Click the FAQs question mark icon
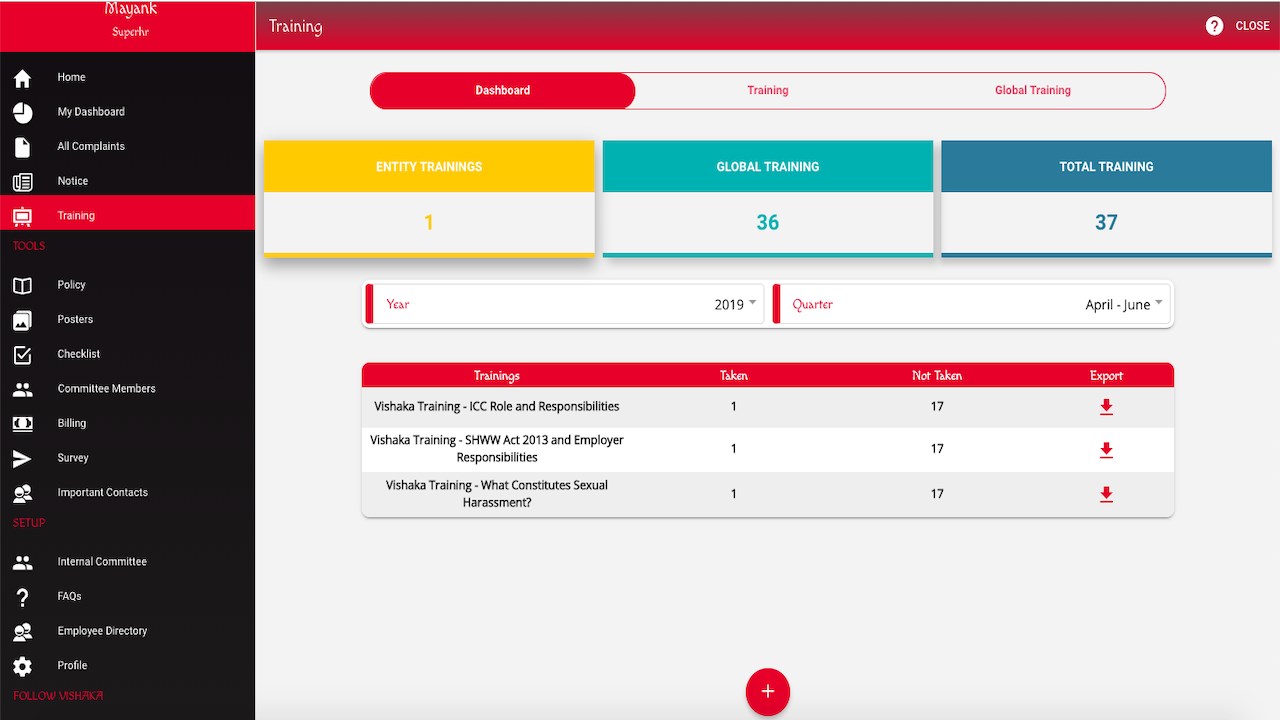Screen dimensions: 1280x720 [x=22, y=597]
